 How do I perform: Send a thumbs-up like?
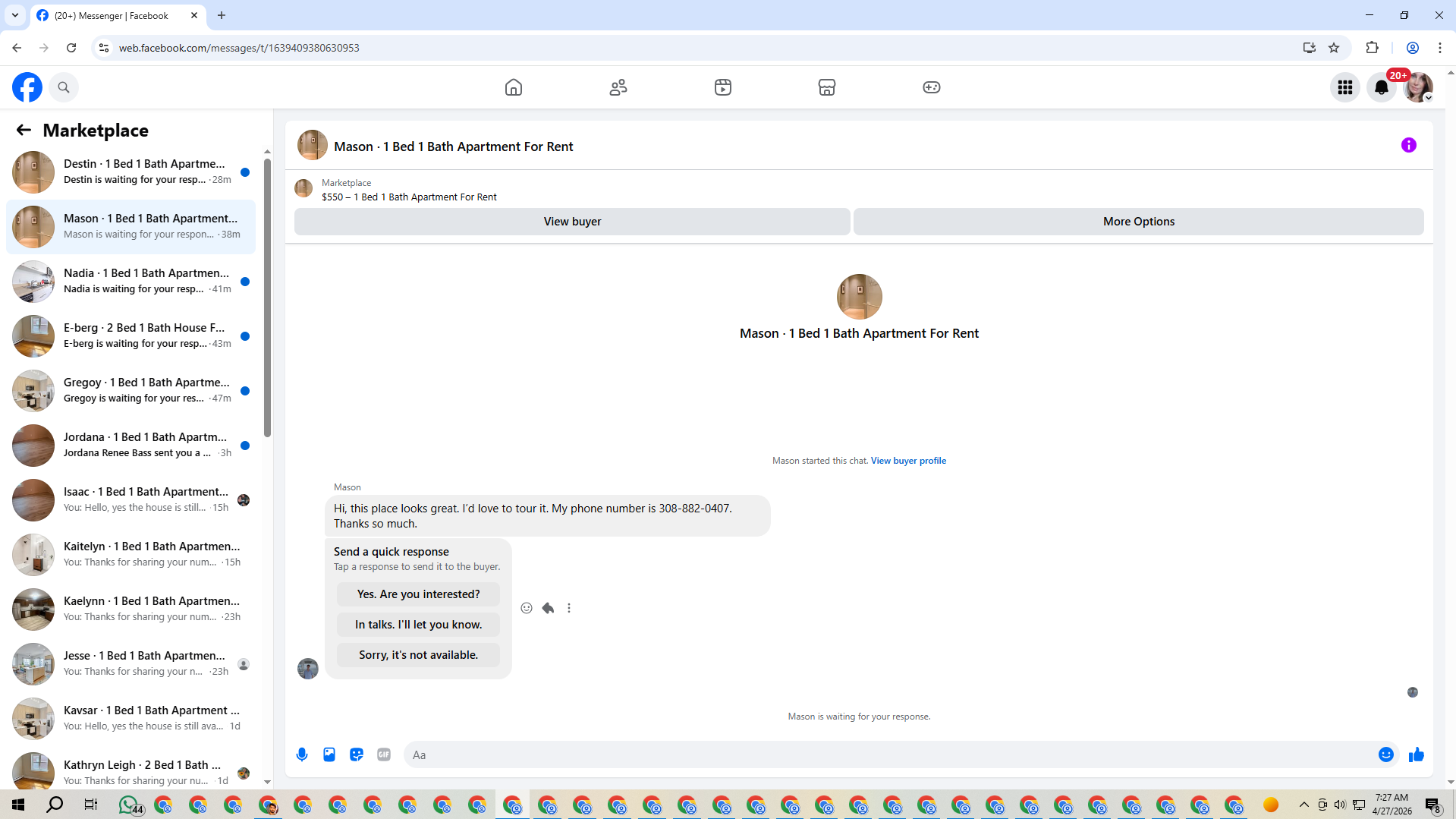1417,754
